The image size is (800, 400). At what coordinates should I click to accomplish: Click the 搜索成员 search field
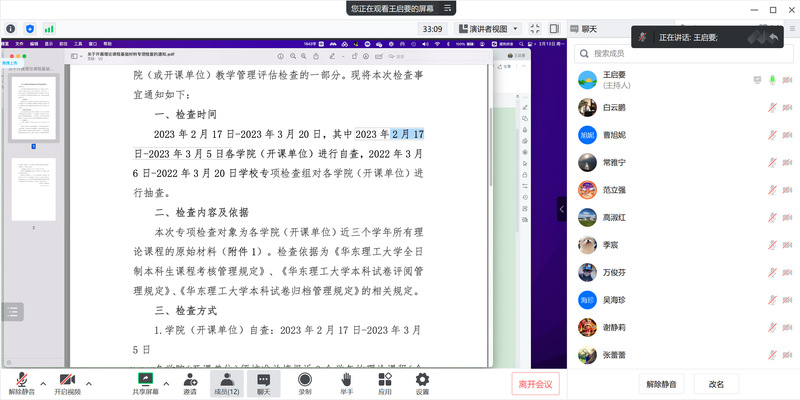(x=680, y=53)
